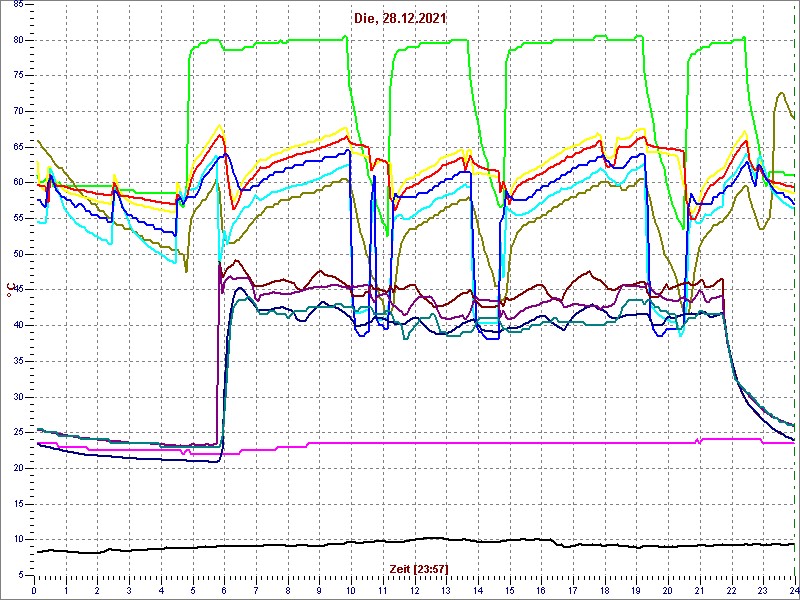Click hour '14' on the time axis

point(478,590)
